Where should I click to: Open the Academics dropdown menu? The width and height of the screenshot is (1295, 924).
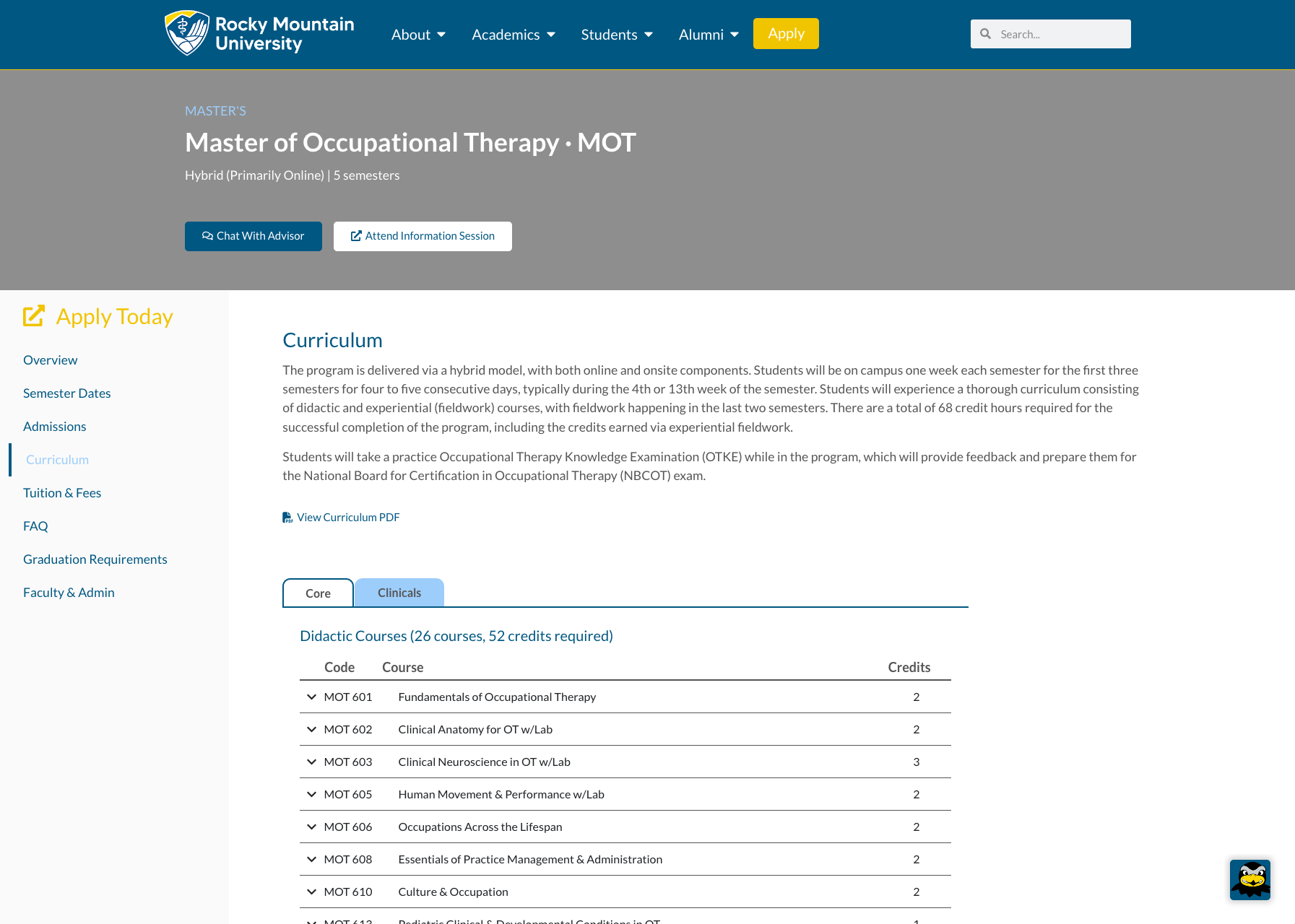point(514,35)
